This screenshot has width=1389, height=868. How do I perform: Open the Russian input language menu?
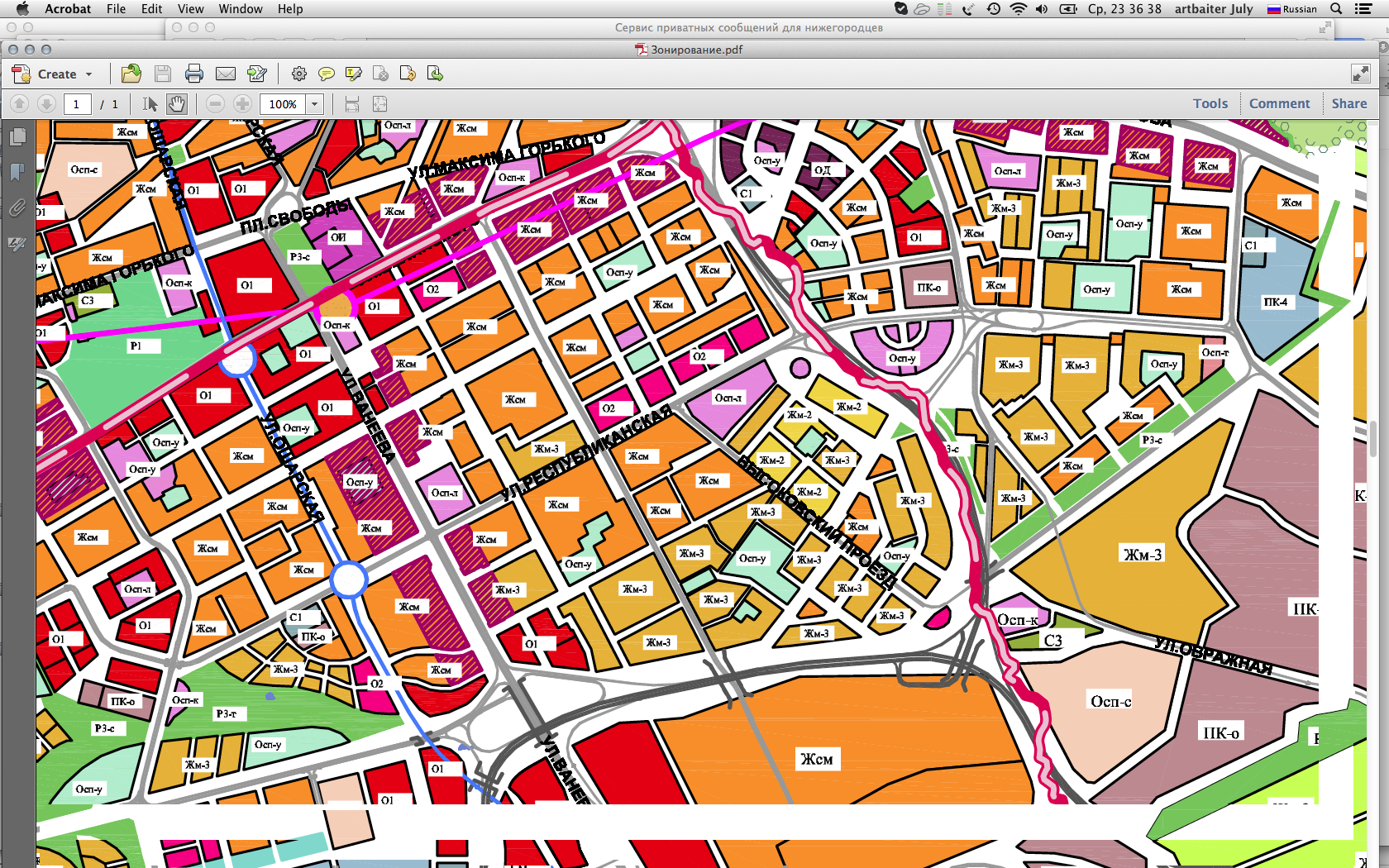point(1292,9)
